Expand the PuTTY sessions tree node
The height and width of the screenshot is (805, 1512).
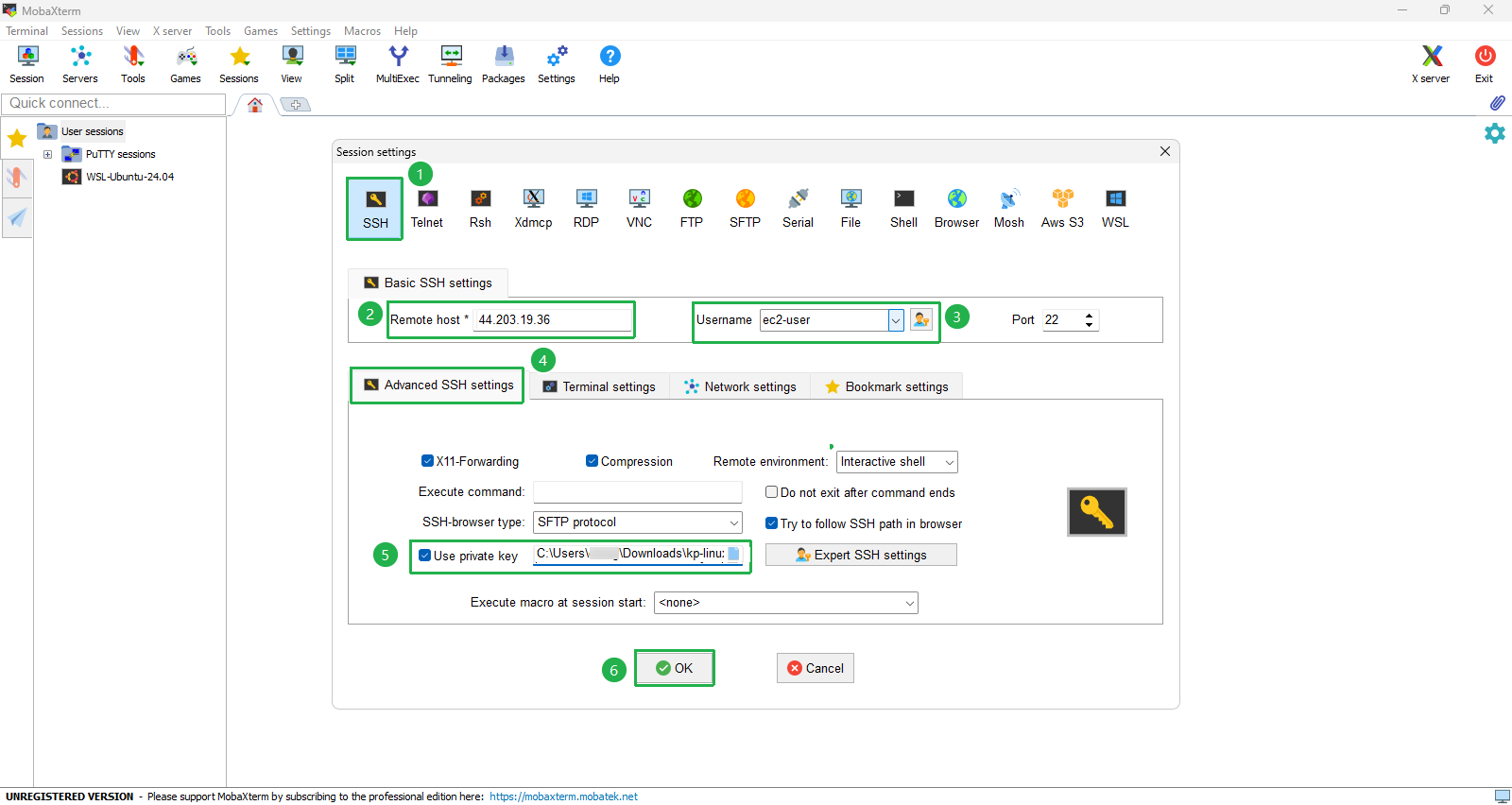point(48,154)
